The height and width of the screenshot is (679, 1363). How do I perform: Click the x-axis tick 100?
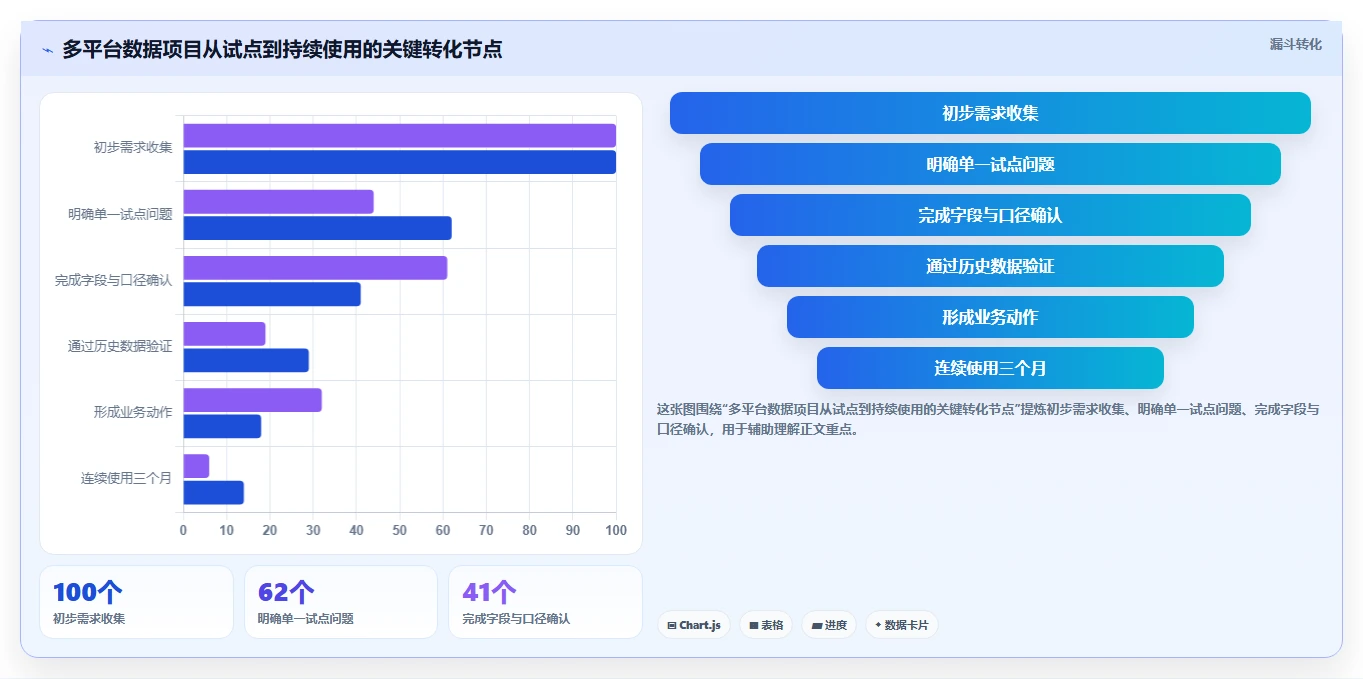click(616, 530)
